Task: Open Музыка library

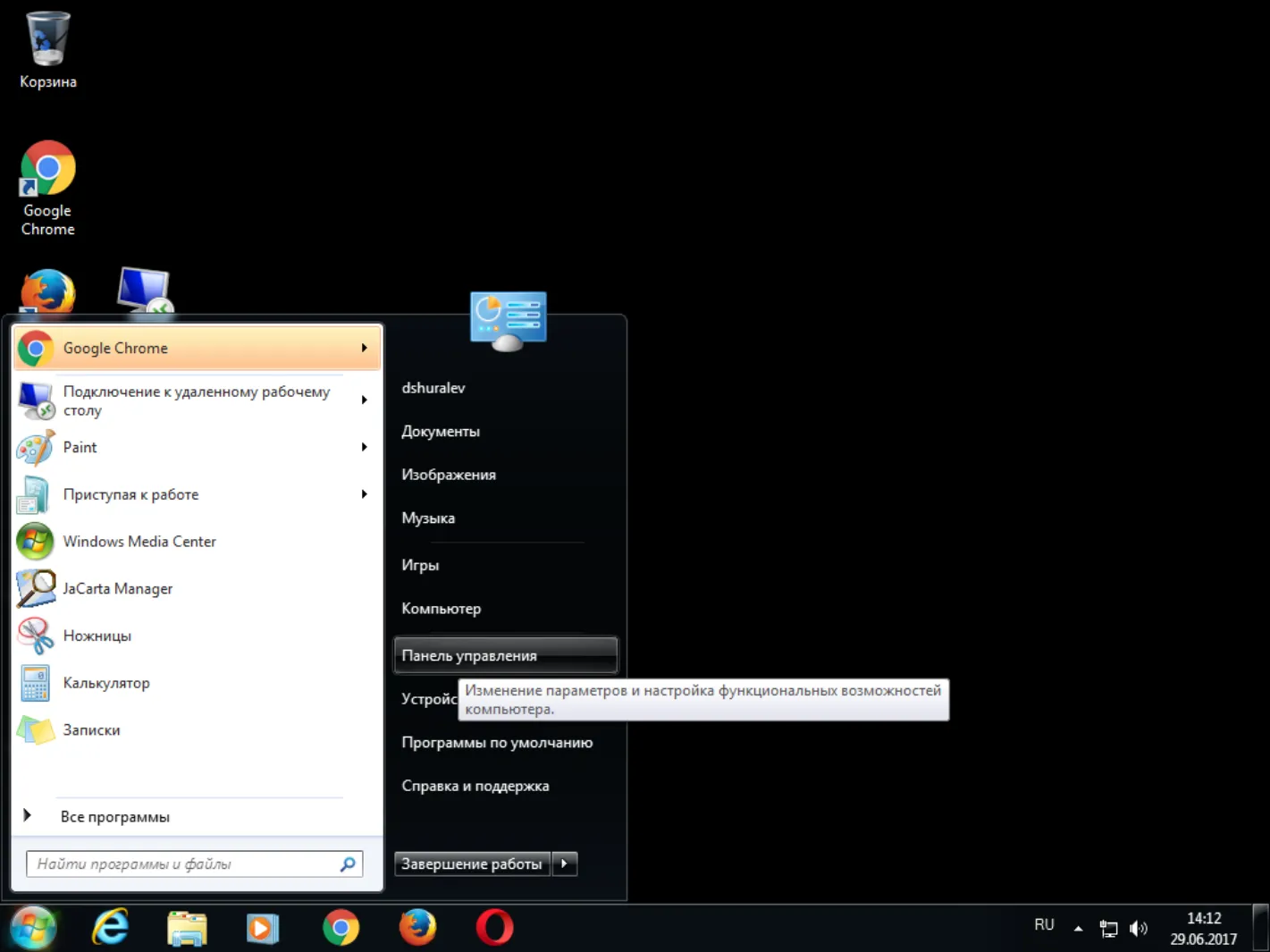Action: click(x=505, y=518)
